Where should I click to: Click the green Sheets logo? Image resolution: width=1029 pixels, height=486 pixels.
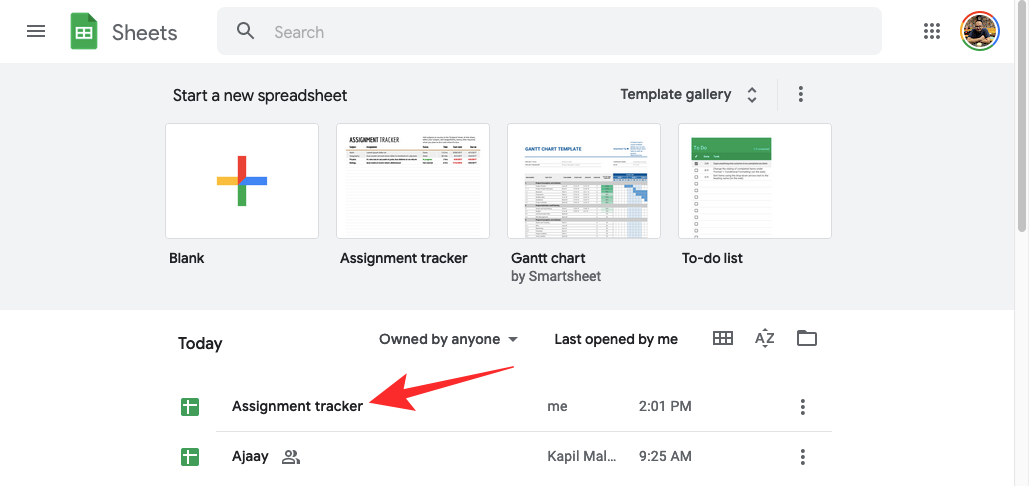point(84,32)
